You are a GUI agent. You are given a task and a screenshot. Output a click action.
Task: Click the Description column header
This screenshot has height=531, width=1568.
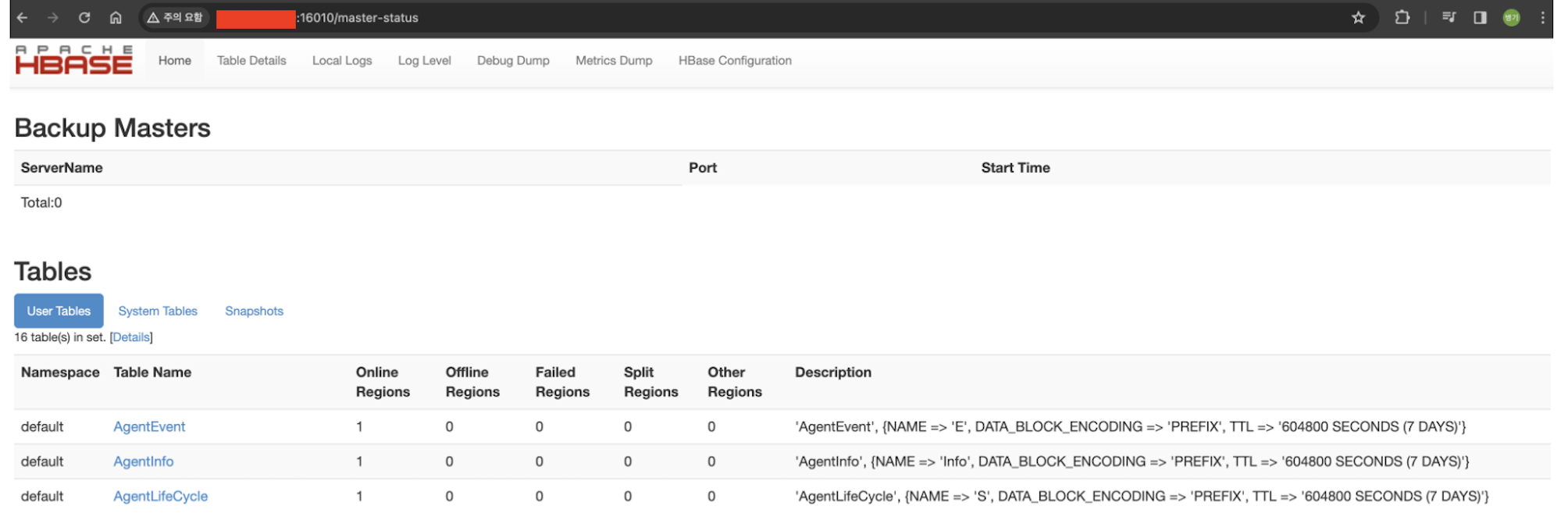pos(833,372)
